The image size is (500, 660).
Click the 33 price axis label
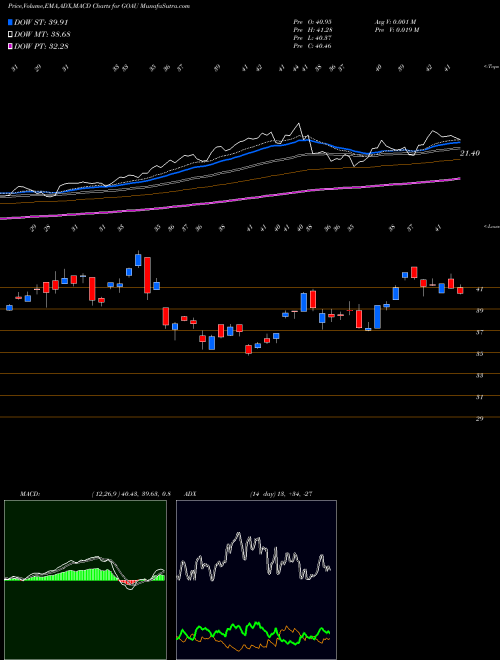tap(479, 375)
